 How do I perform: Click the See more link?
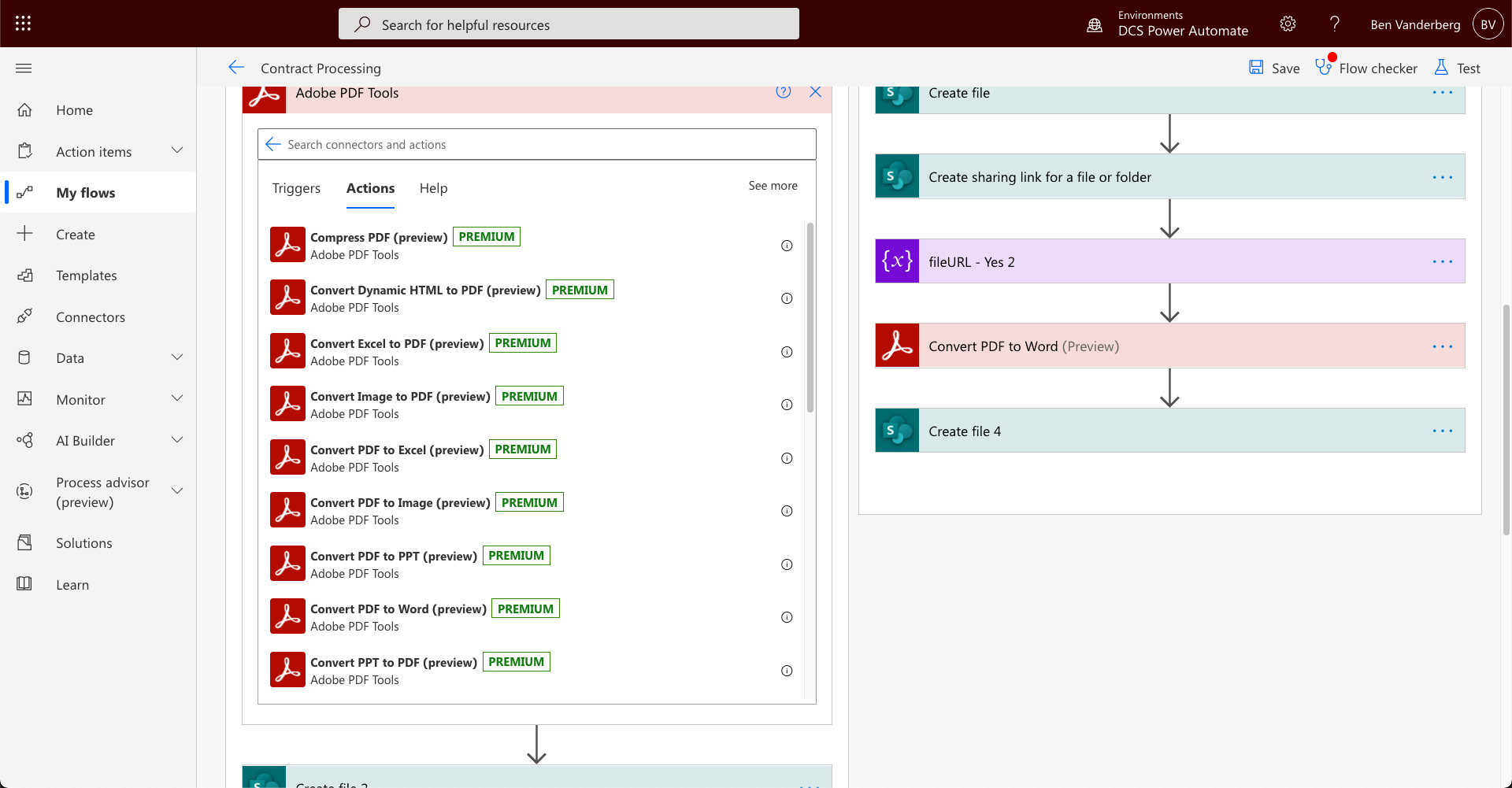click(x=773, y=186)
